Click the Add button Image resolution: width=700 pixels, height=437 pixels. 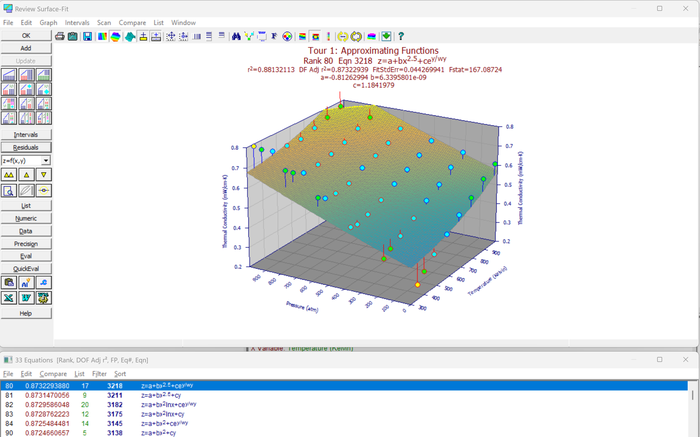tap(26, 48)
